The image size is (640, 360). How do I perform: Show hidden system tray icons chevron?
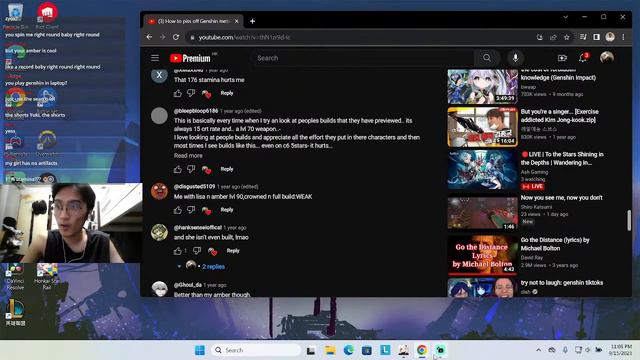point(538,350)
